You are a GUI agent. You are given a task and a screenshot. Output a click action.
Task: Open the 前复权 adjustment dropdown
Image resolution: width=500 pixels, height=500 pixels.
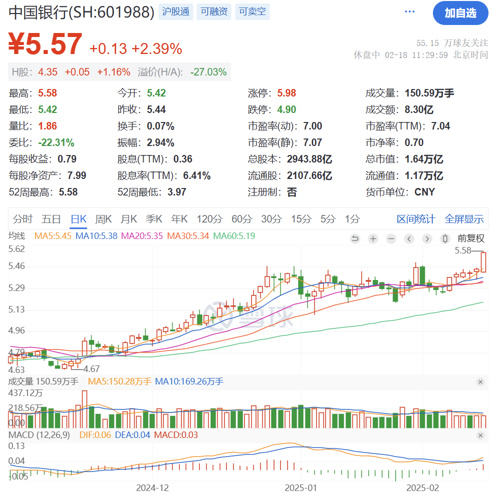(x=471, y=239)
